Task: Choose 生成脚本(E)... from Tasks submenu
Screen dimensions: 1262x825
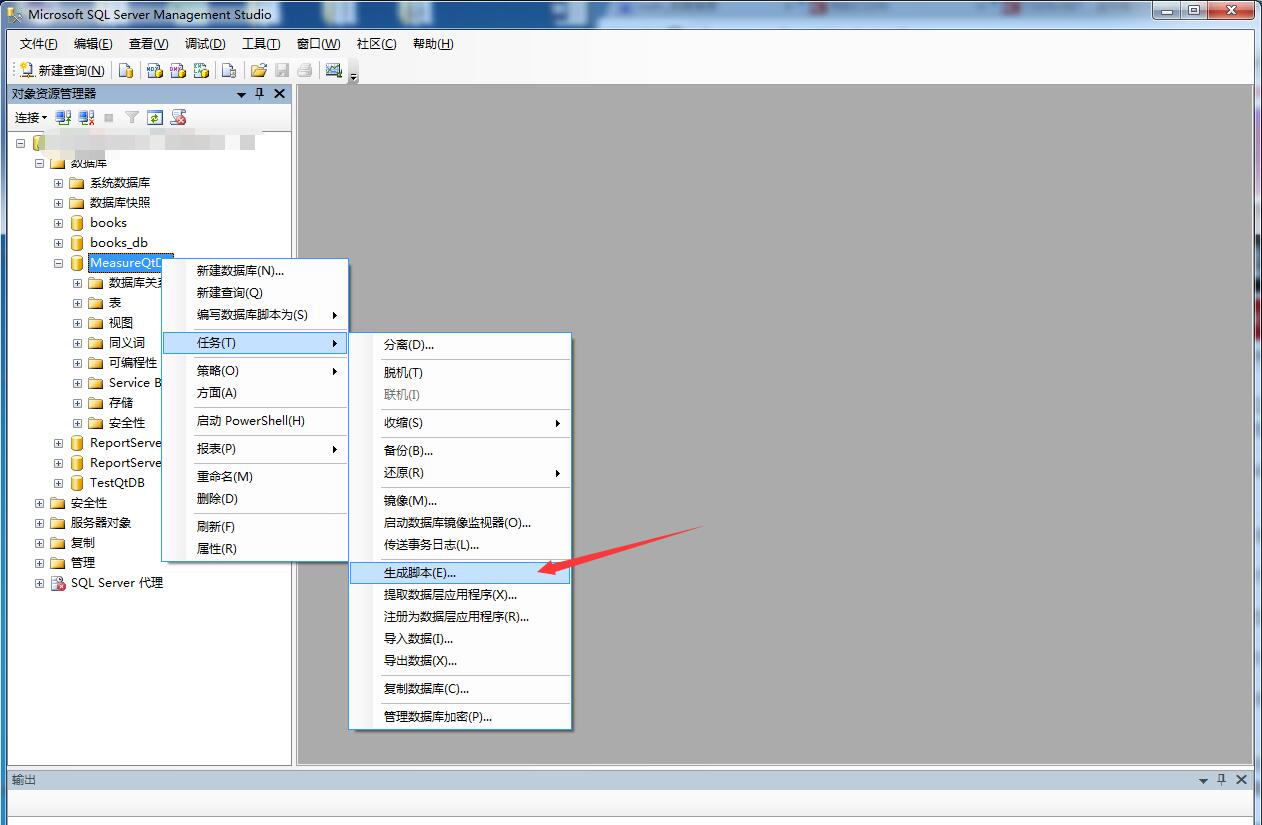Action: tap(460, 573)
